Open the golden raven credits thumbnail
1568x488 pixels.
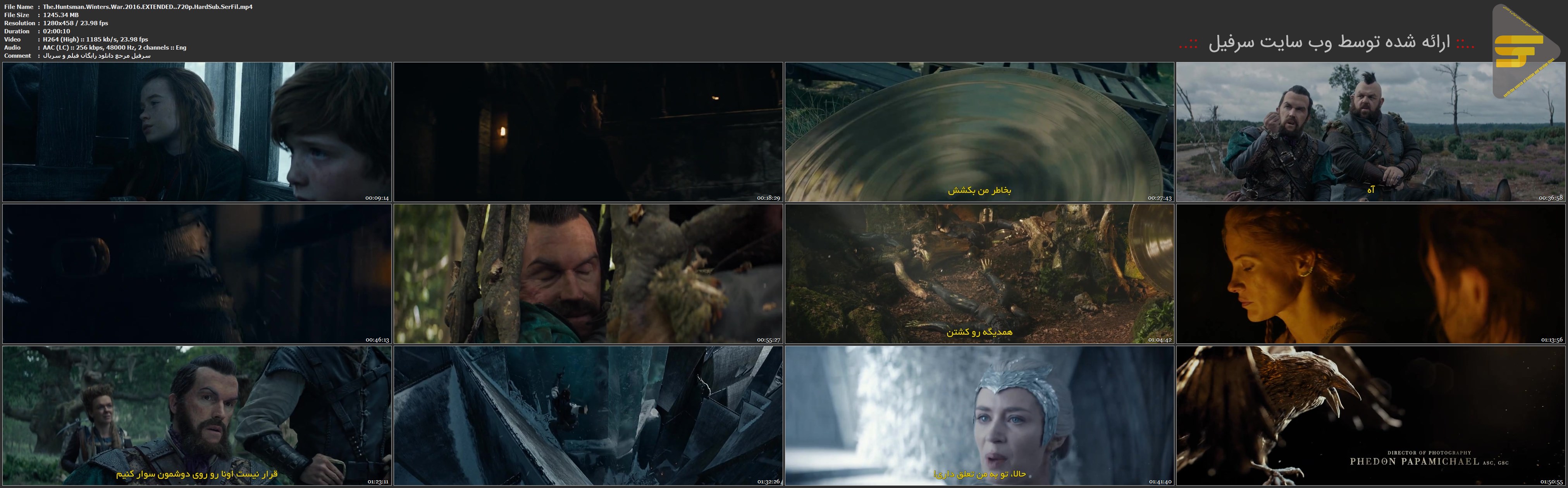[x=1371, y=416]
